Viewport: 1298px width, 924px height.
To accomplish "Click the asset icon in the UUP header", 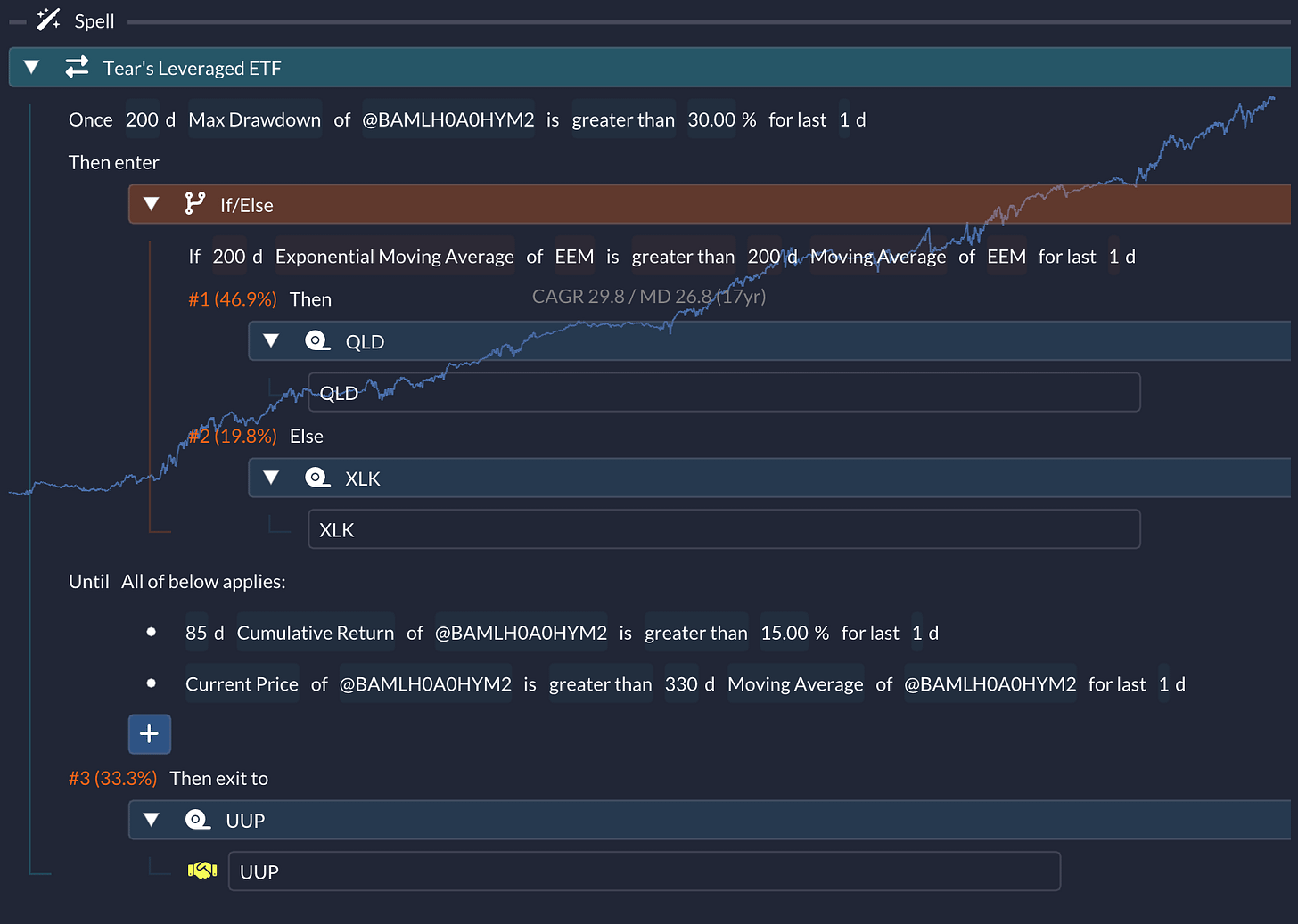I will (x=198, y=820).
